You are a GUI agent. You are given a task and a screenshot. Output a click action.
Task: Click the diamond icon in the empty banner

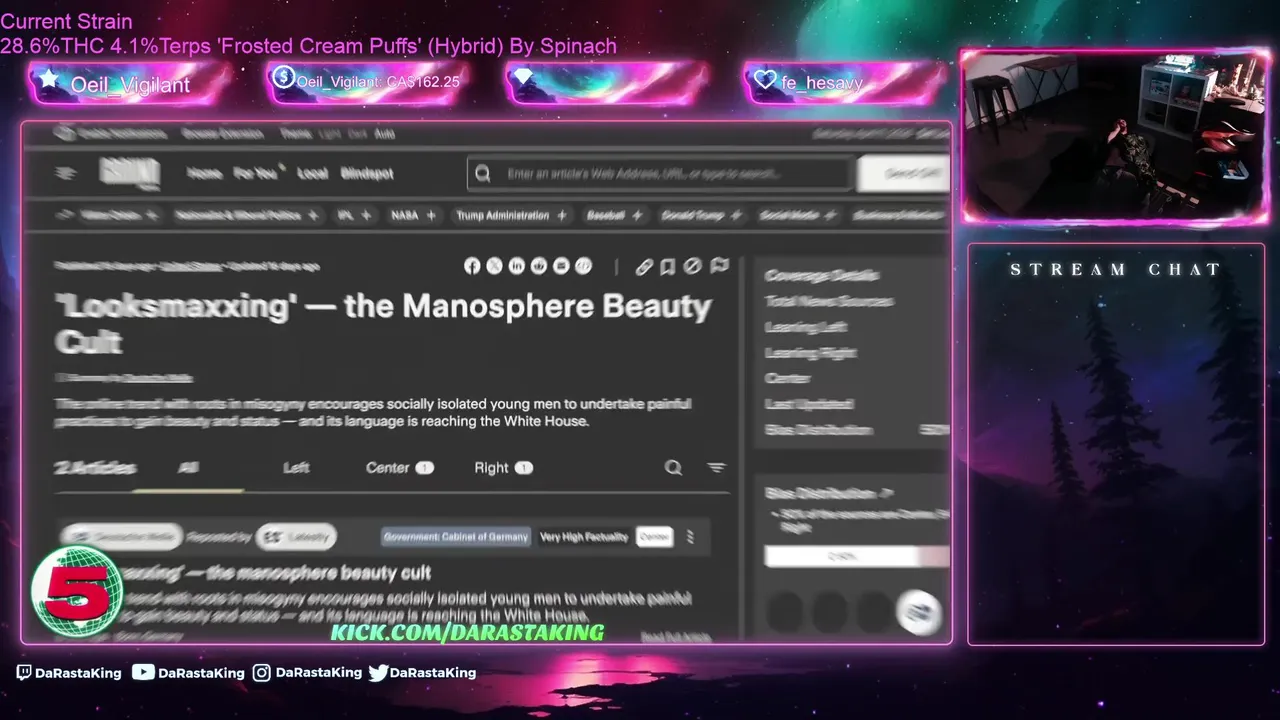[523, 78]
